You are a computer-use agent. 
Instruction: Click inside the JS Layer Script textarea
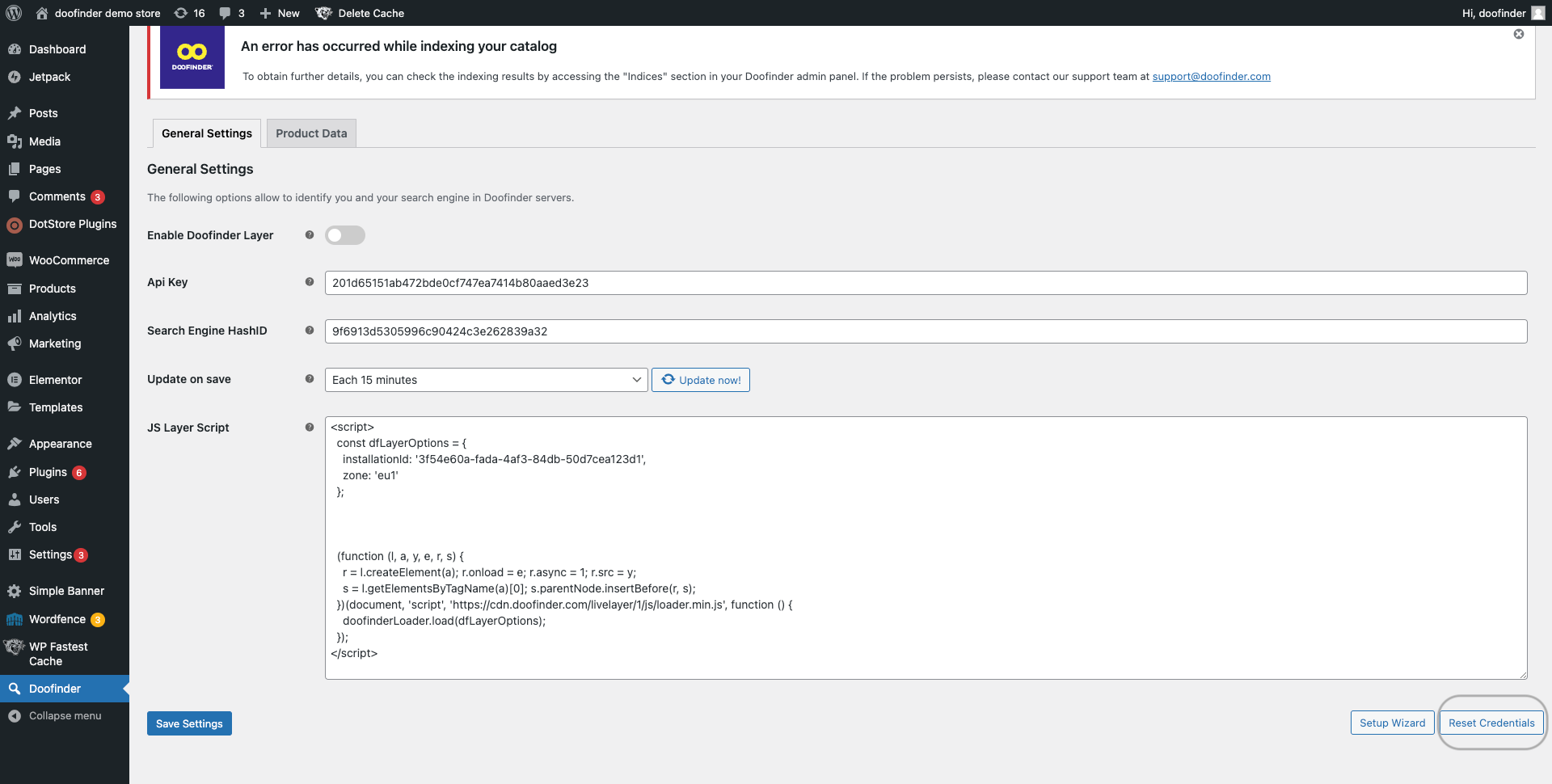click(926, 548)
